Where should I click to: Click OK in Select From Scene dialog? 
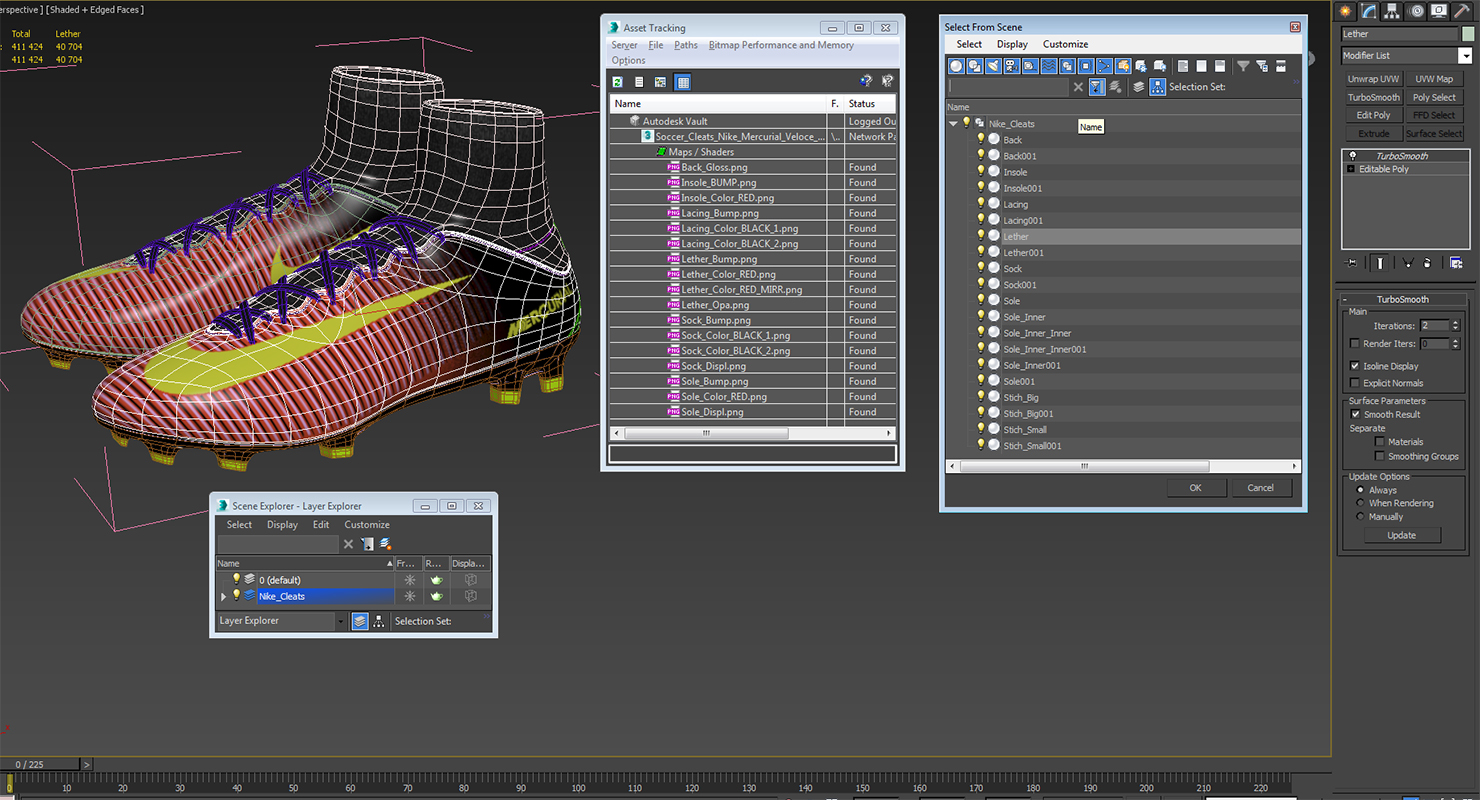[x=1195, y=488]
